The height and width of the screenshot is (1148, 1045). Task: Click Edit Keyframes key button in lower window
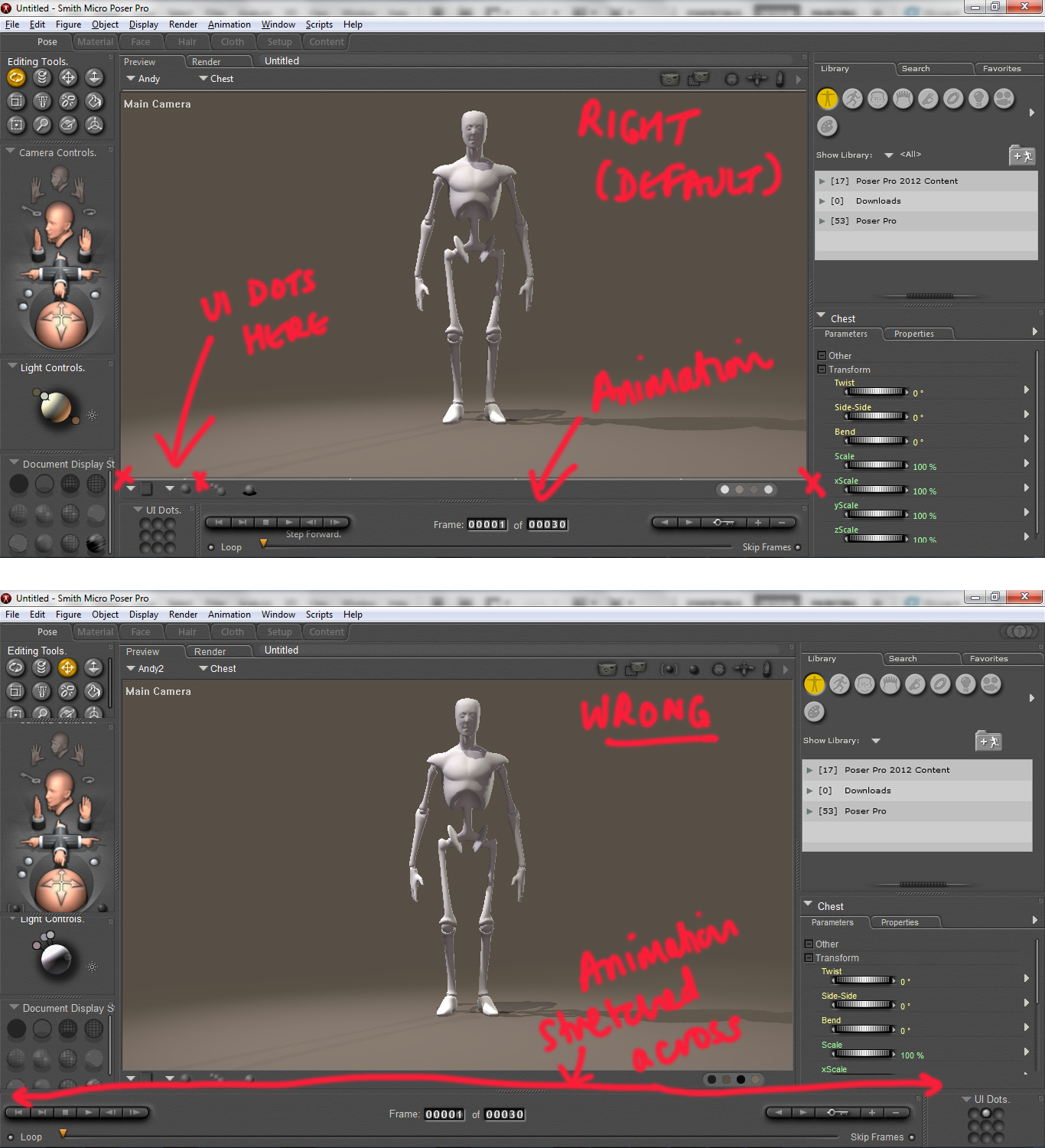tap(837, 1112)
